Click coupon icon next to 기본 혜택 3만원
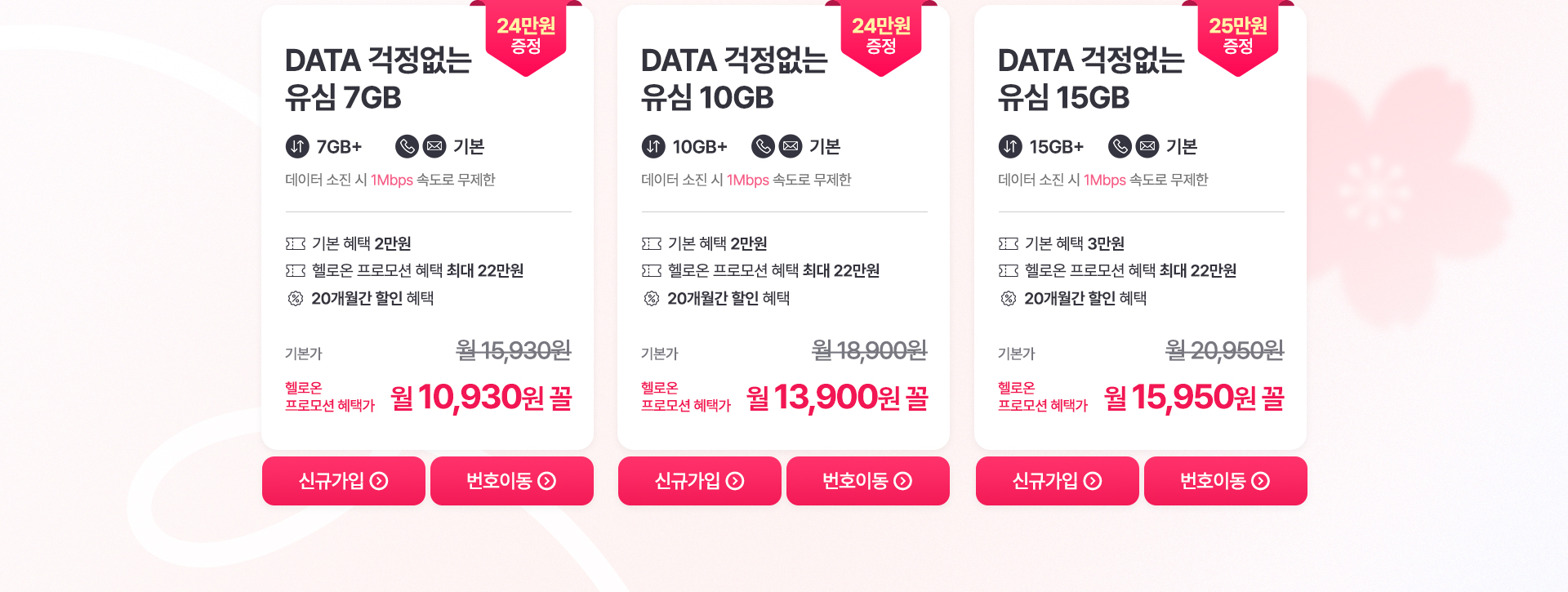 coord(1009,243)
